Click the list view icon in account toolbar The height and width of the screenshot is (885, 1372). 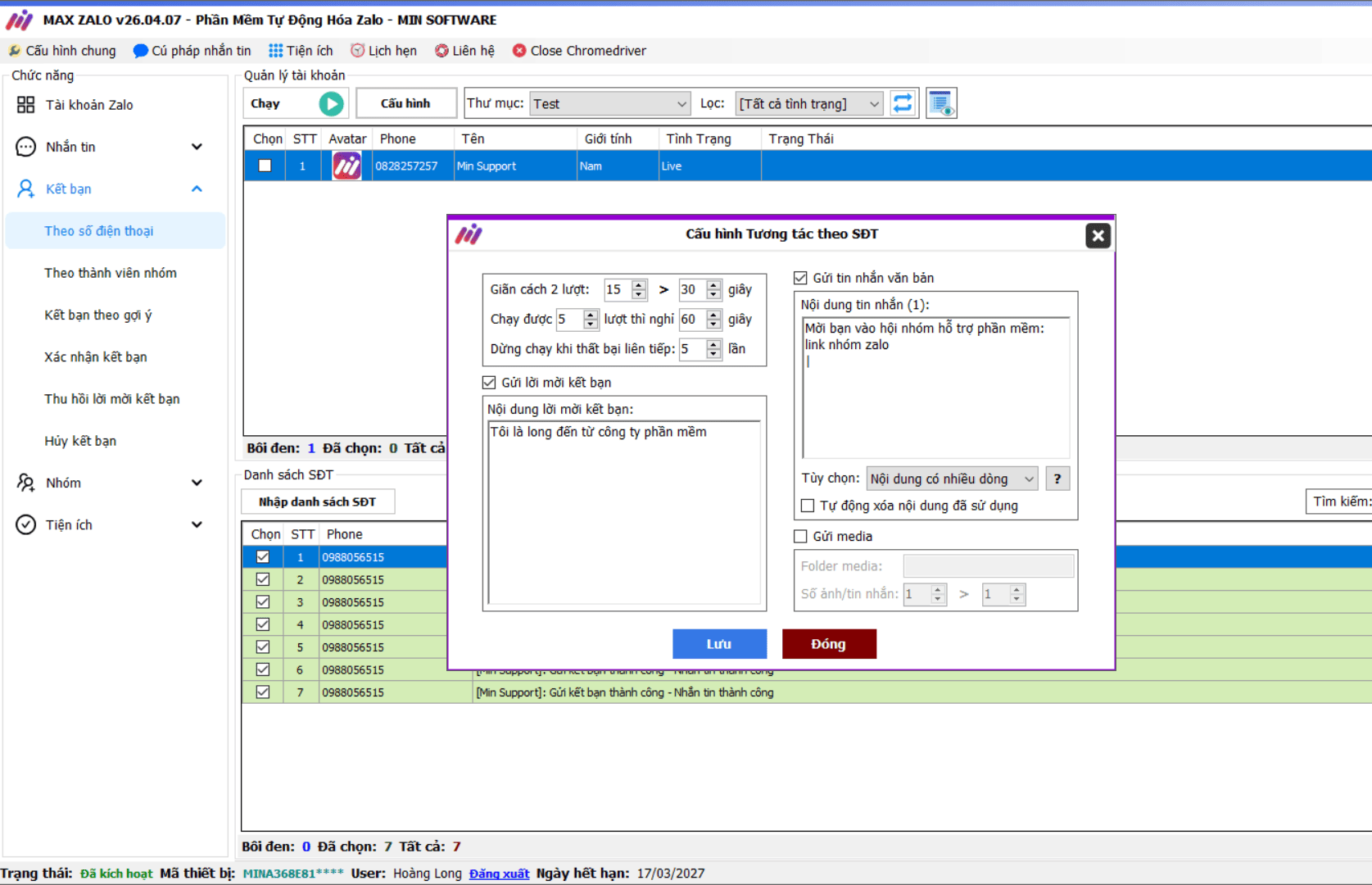(x=941, y=103)
